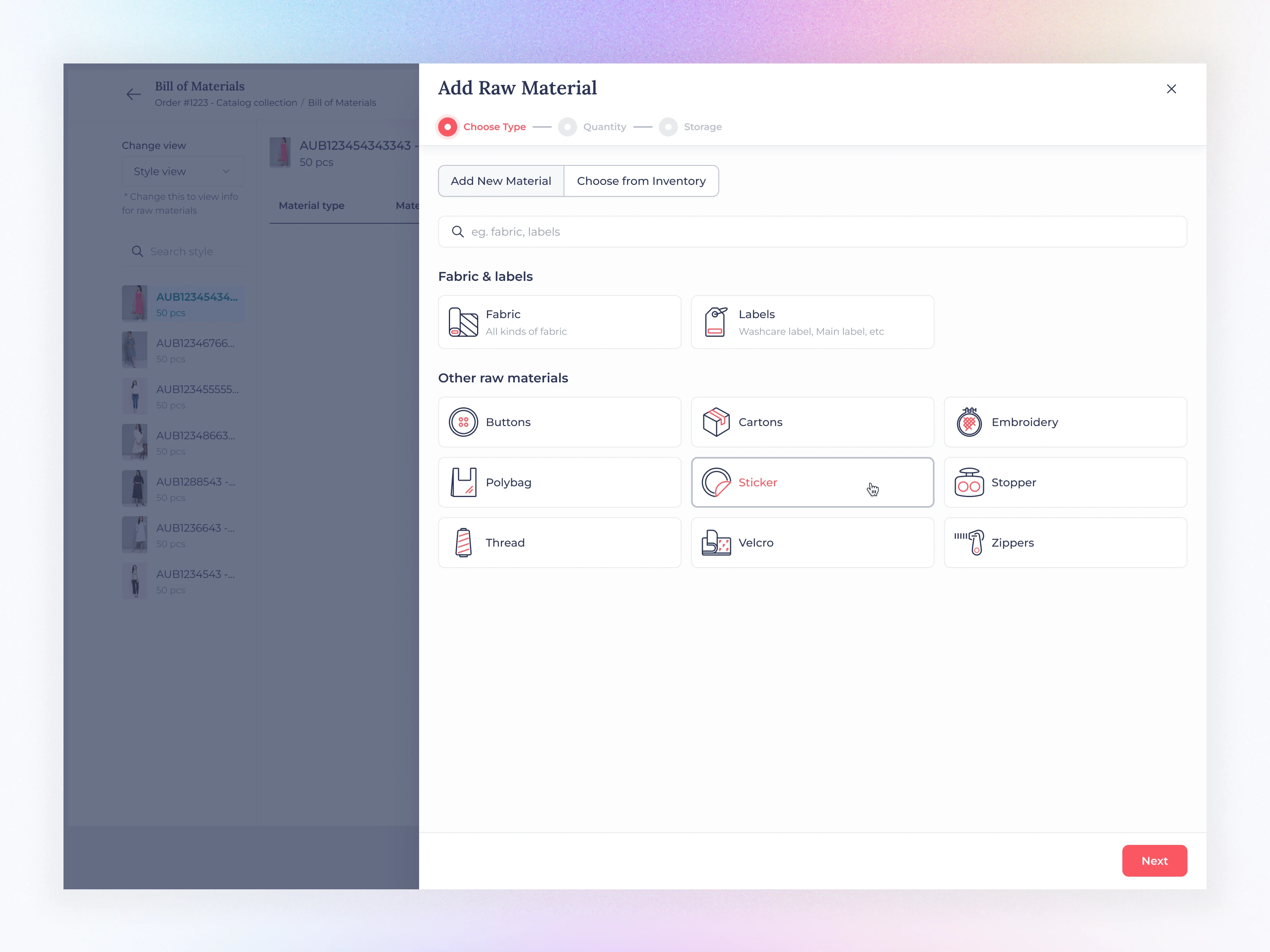
Task: Select the Zippers icon
Action: pos(969,542)
